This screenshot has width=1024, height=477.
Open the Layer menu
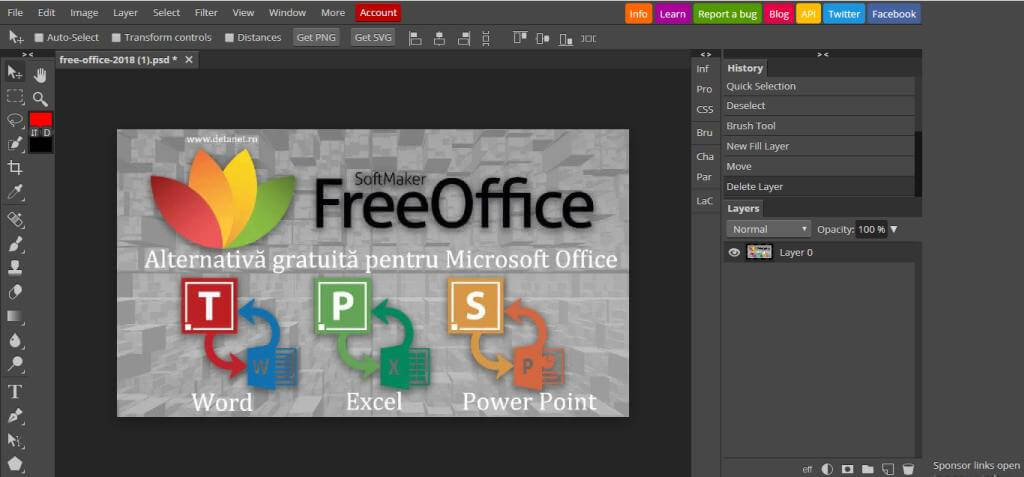(x=125, y=13)
